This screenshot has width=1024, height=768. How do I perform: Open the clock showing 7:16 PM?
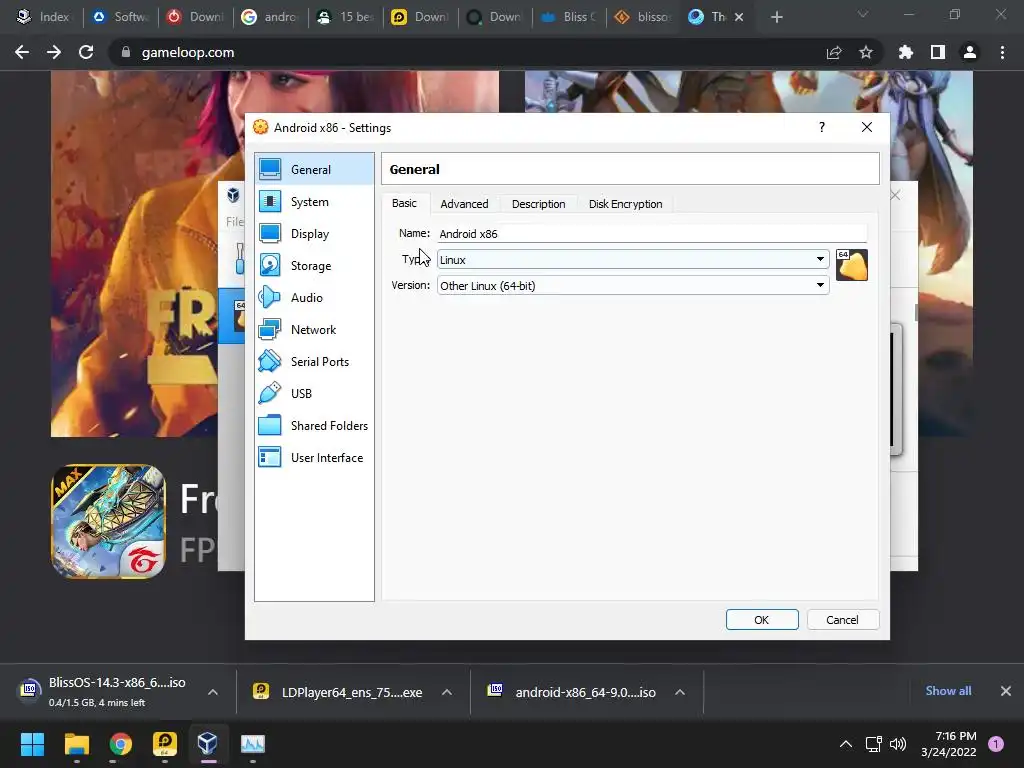[948, 744]
